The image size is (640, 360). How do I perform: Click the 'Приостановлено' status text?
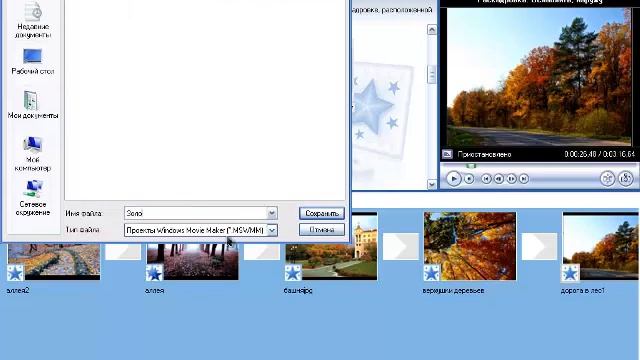[484, 154]
